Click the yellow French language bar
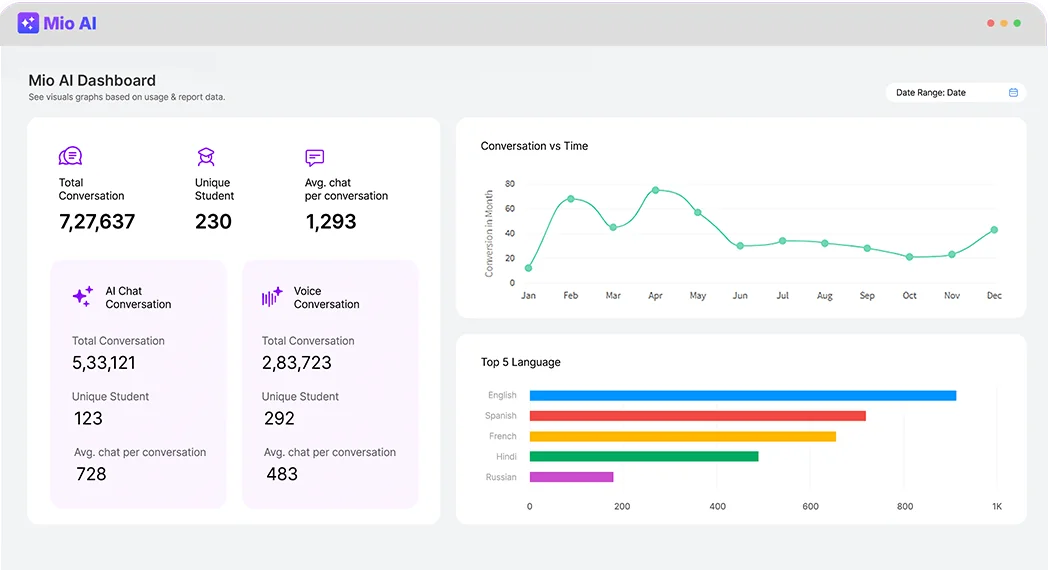 click(x=682, y=436)
